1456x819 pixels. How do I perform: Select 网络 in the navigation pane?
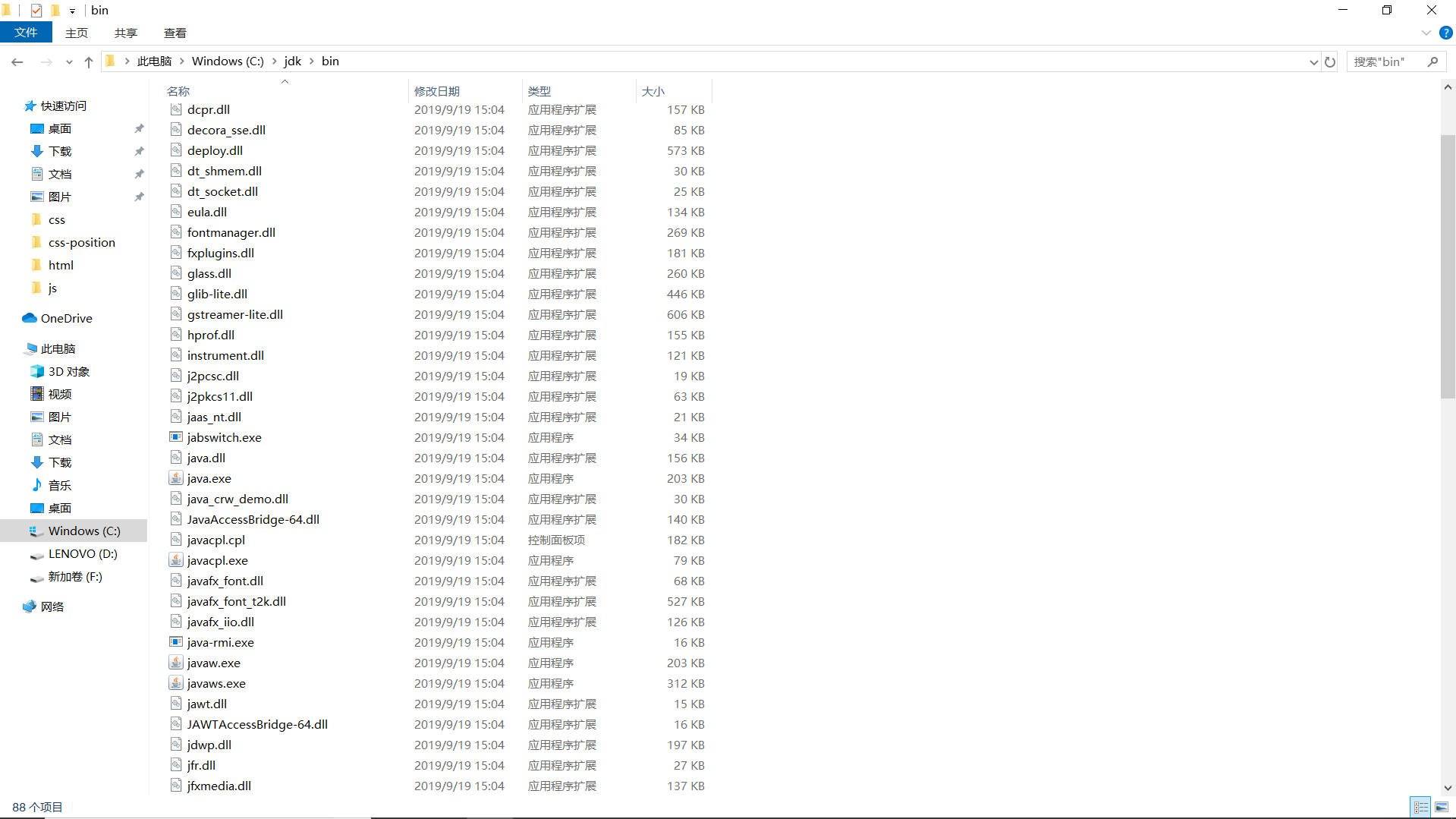[x=52, y=606]
